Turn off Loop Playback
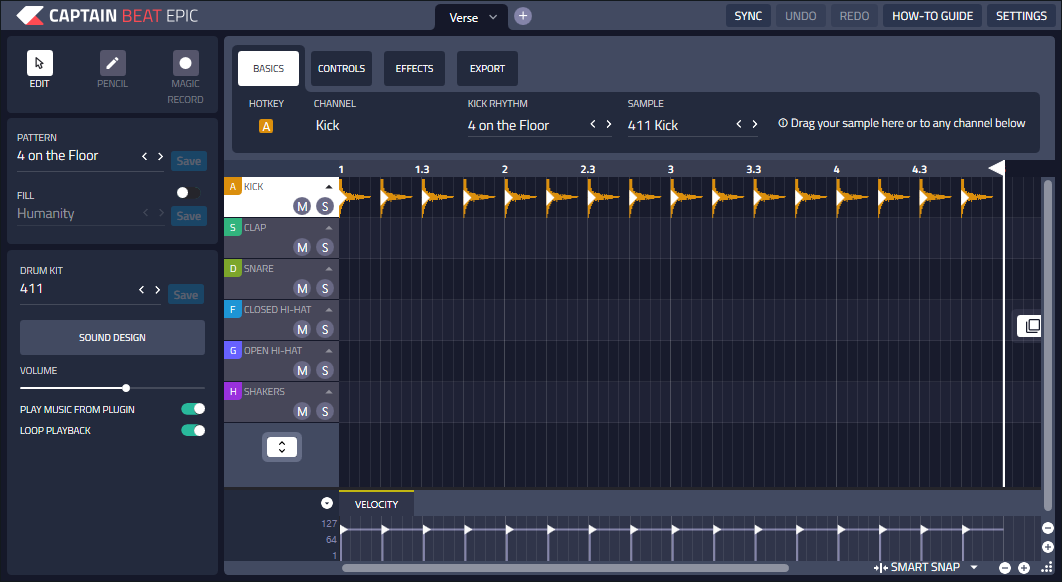 click(x=193, y=430)
